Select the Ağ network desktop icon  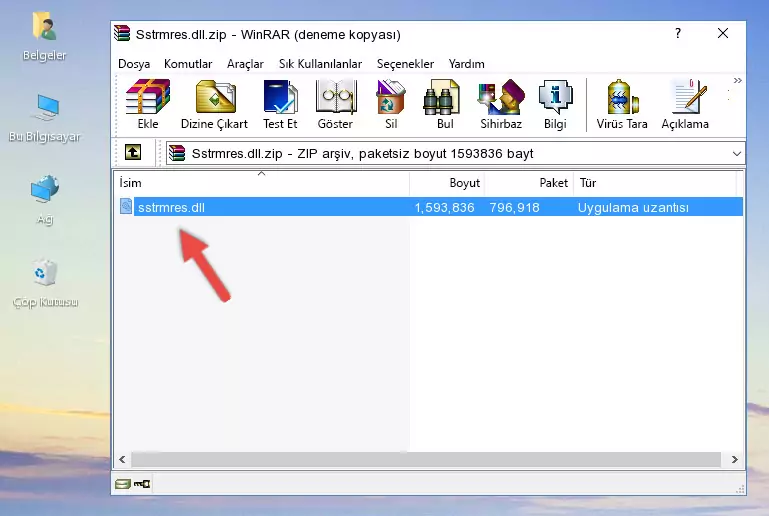pos(45,200)
